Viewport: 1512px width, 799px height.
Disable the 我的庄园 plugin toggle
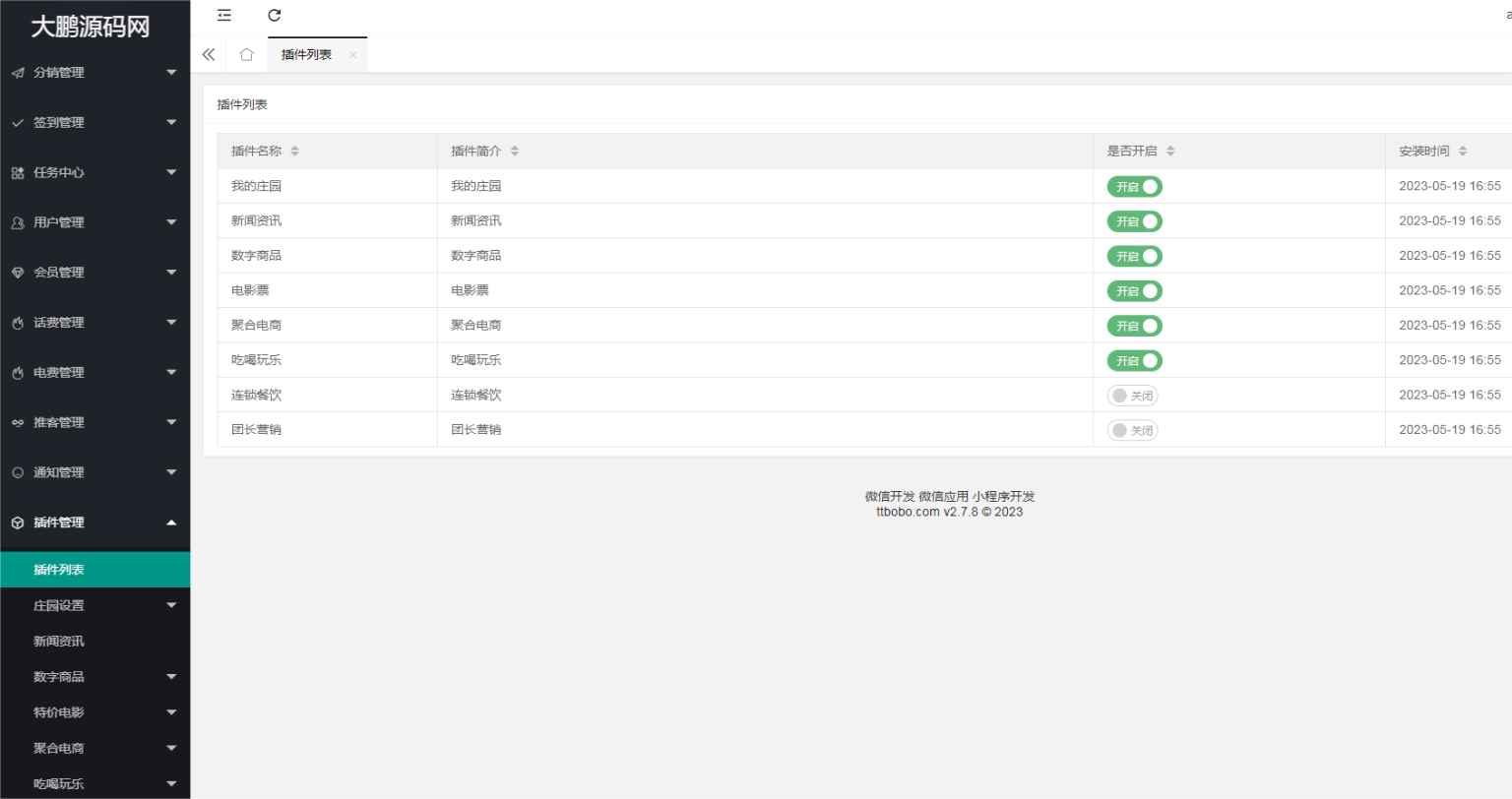tap(1134, 187)
